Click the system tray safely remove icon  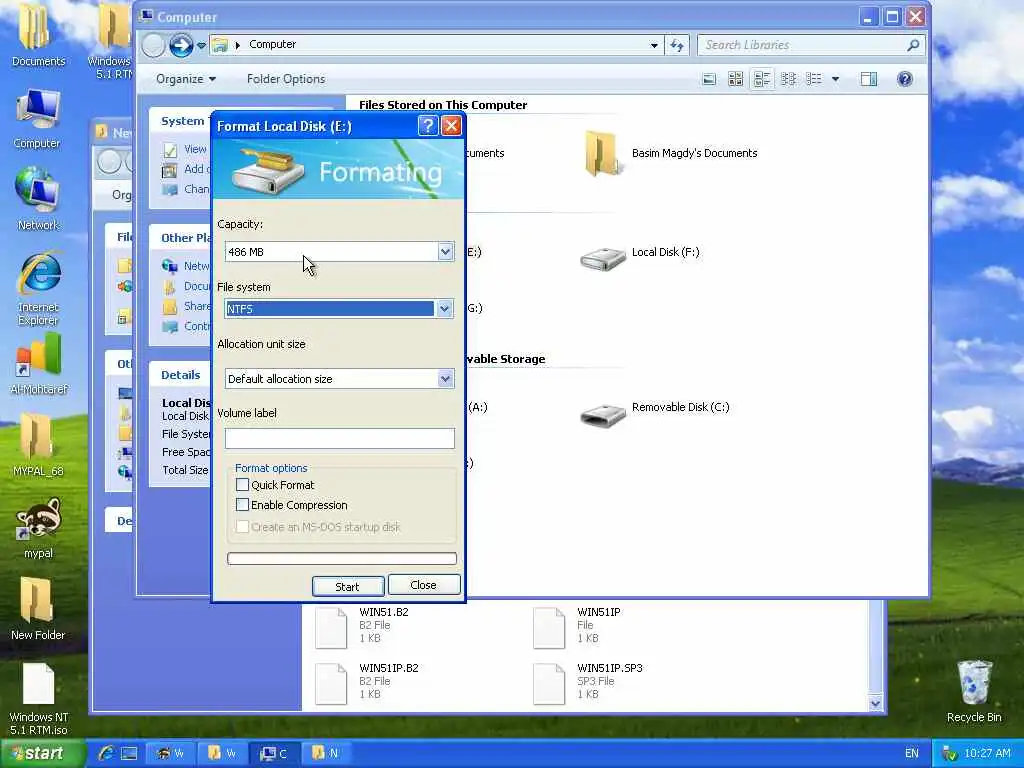click(x=948, y=753)
